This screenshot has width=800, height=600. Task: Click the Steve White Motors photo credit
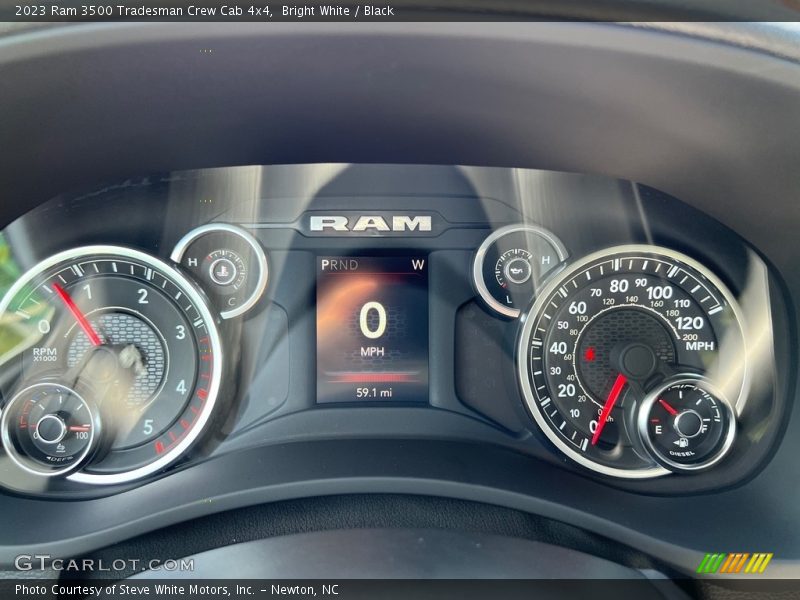coord(177,590)
